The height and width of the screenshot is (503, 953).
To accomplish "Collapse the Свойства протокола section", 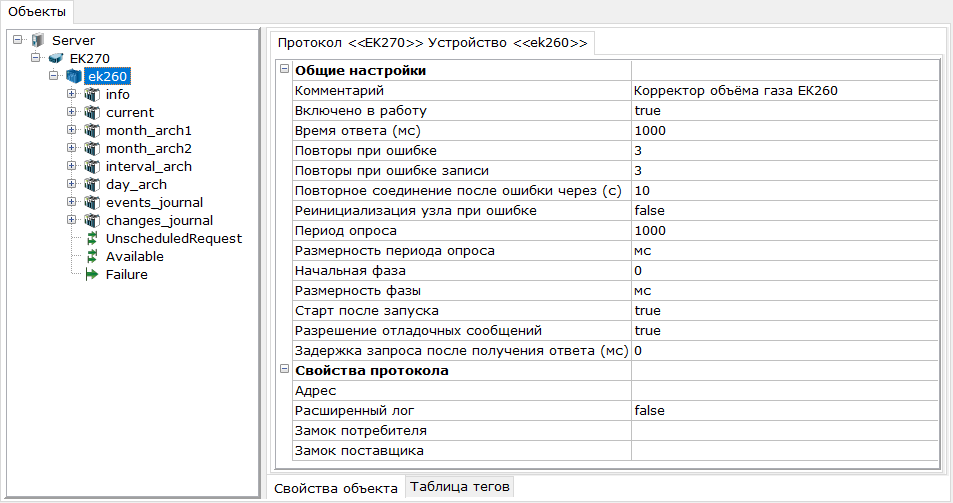I will pos(284,369).
